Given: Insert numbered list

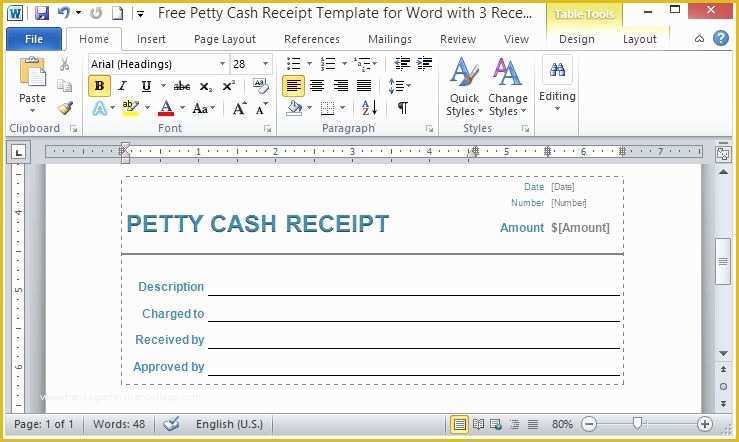Looking at the screenshot, I should tap(328, 64).
